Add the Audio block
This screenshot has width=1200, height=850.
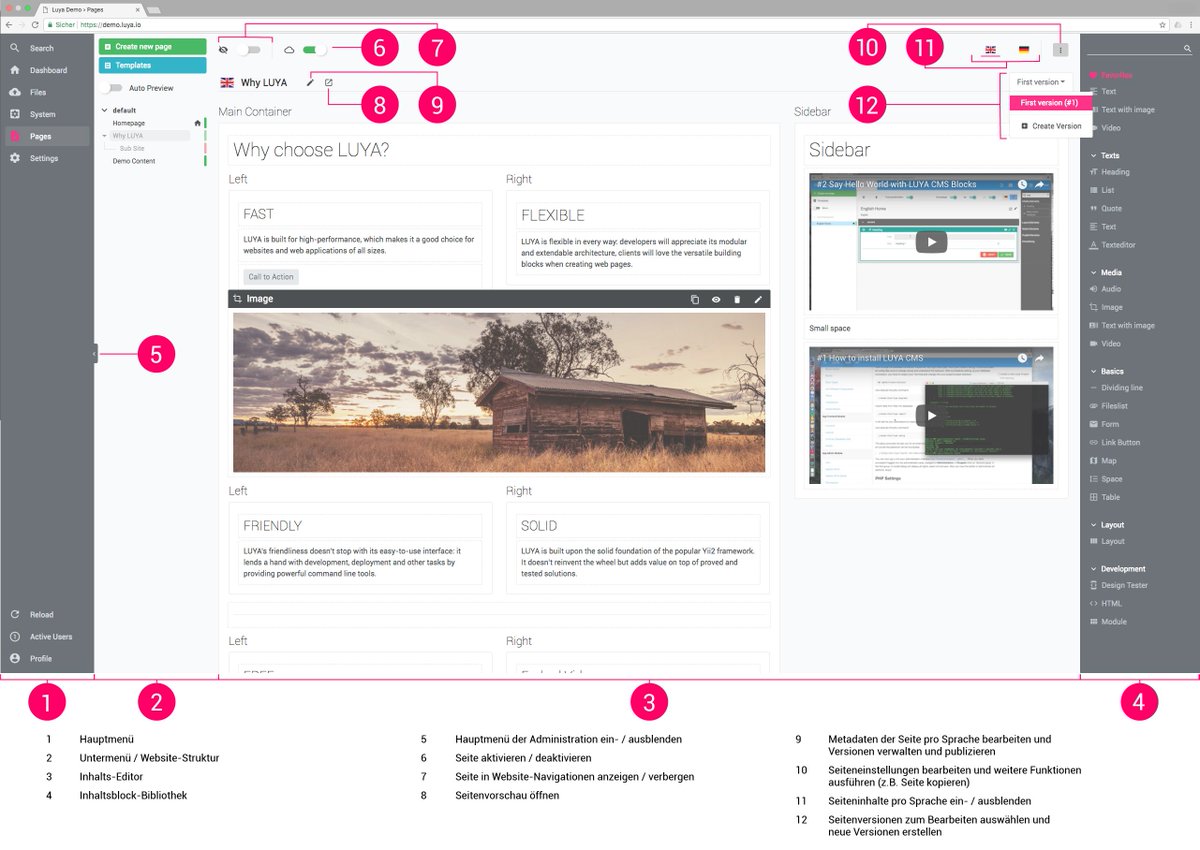pos(1110,289)
